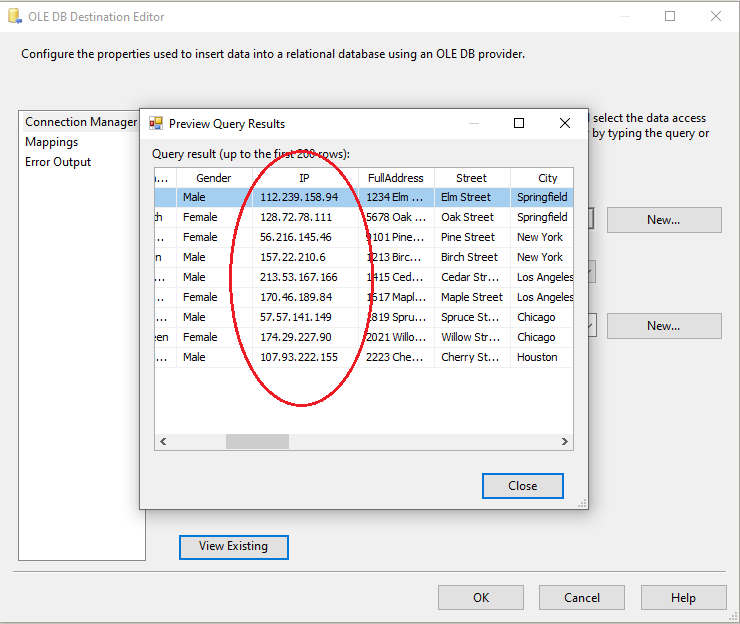Open the Connection Manager page
The height and width of the screenshot is (624, 740).
(x=80, y=122)
